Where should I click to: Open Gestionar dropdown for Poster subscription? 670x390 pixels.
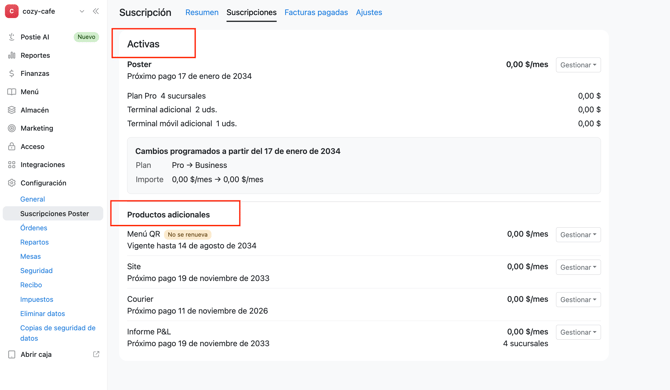pyautogui.click(x=578, y=65)
